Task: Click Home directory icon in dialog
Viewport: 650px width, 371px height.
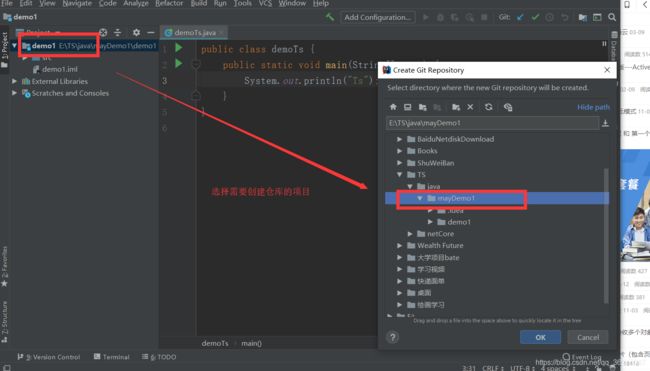Action: [x=393, y=107]
